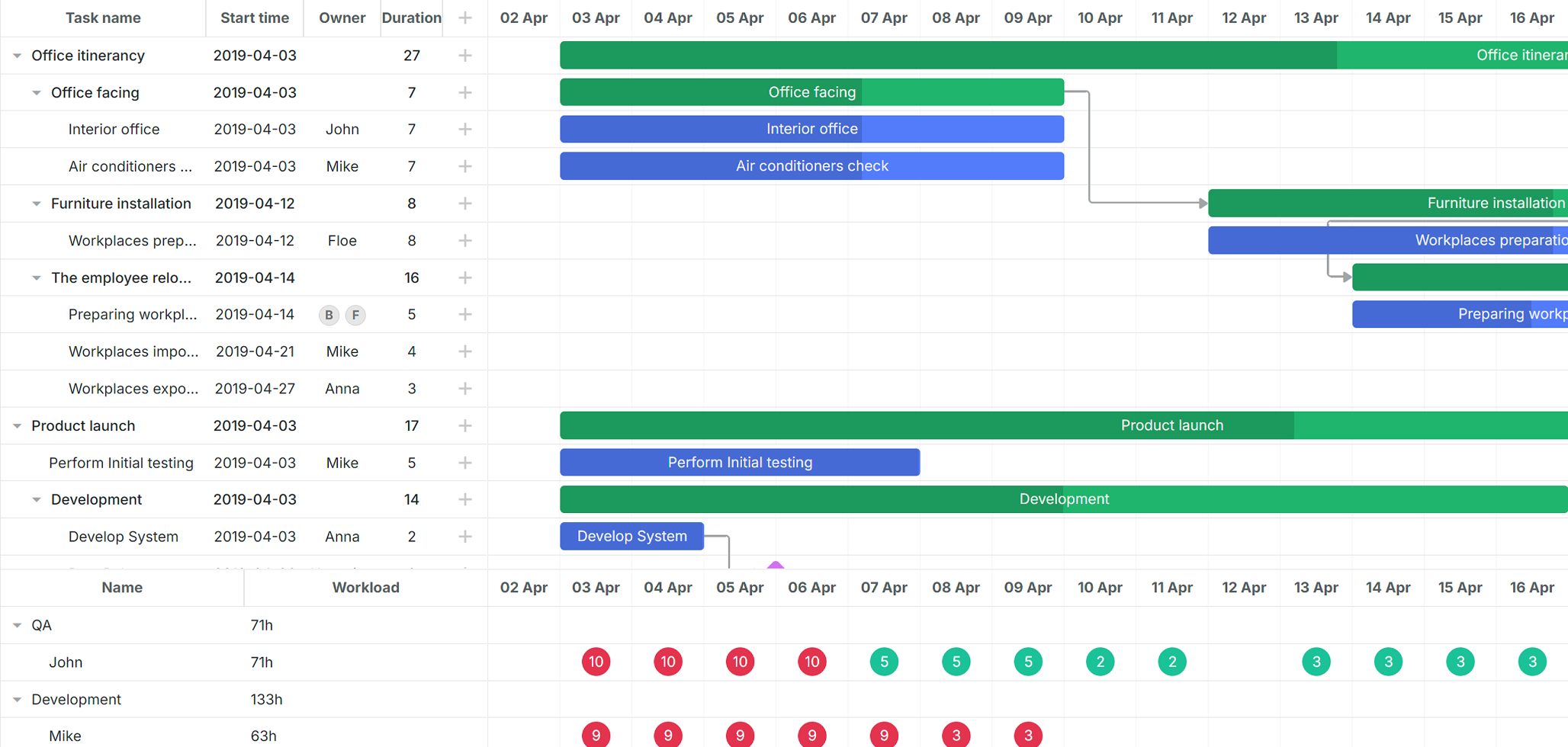Collapse the Office facing group

click(36, 93)
